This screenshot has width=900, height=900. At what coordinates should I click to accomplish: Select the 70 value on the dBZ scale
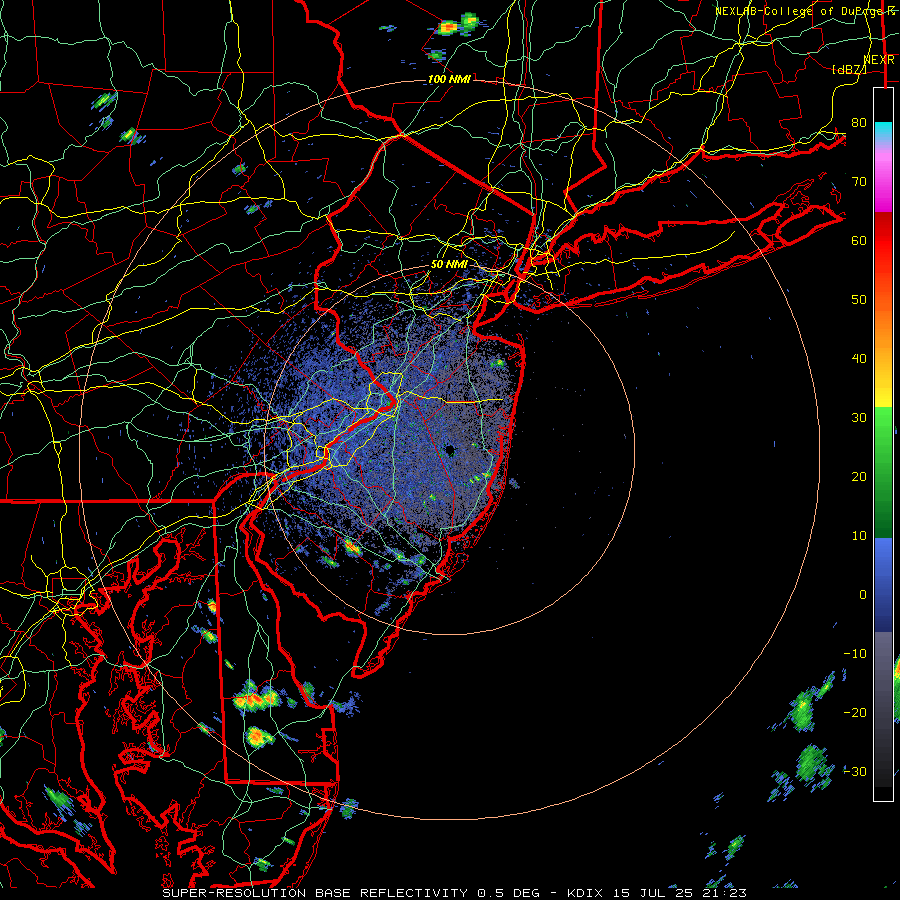[859, 181]
